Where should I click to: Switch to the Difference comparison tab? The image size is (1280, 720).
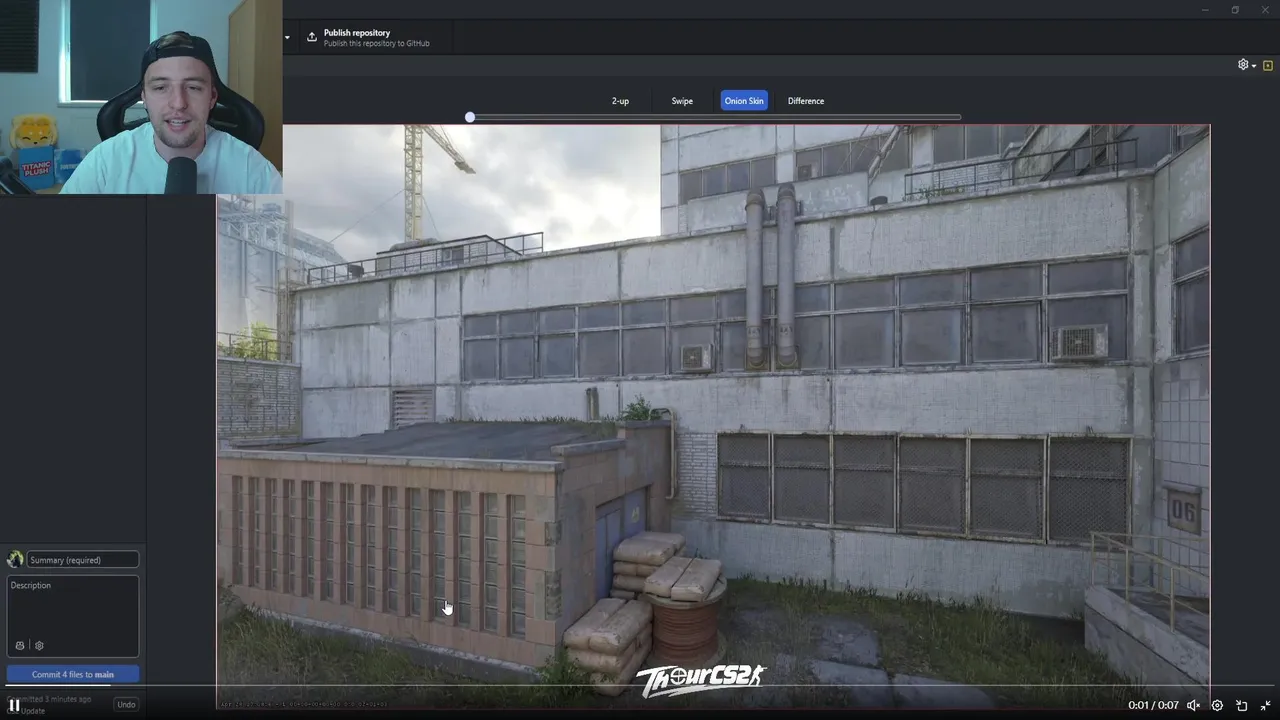(x=806, y=101)
